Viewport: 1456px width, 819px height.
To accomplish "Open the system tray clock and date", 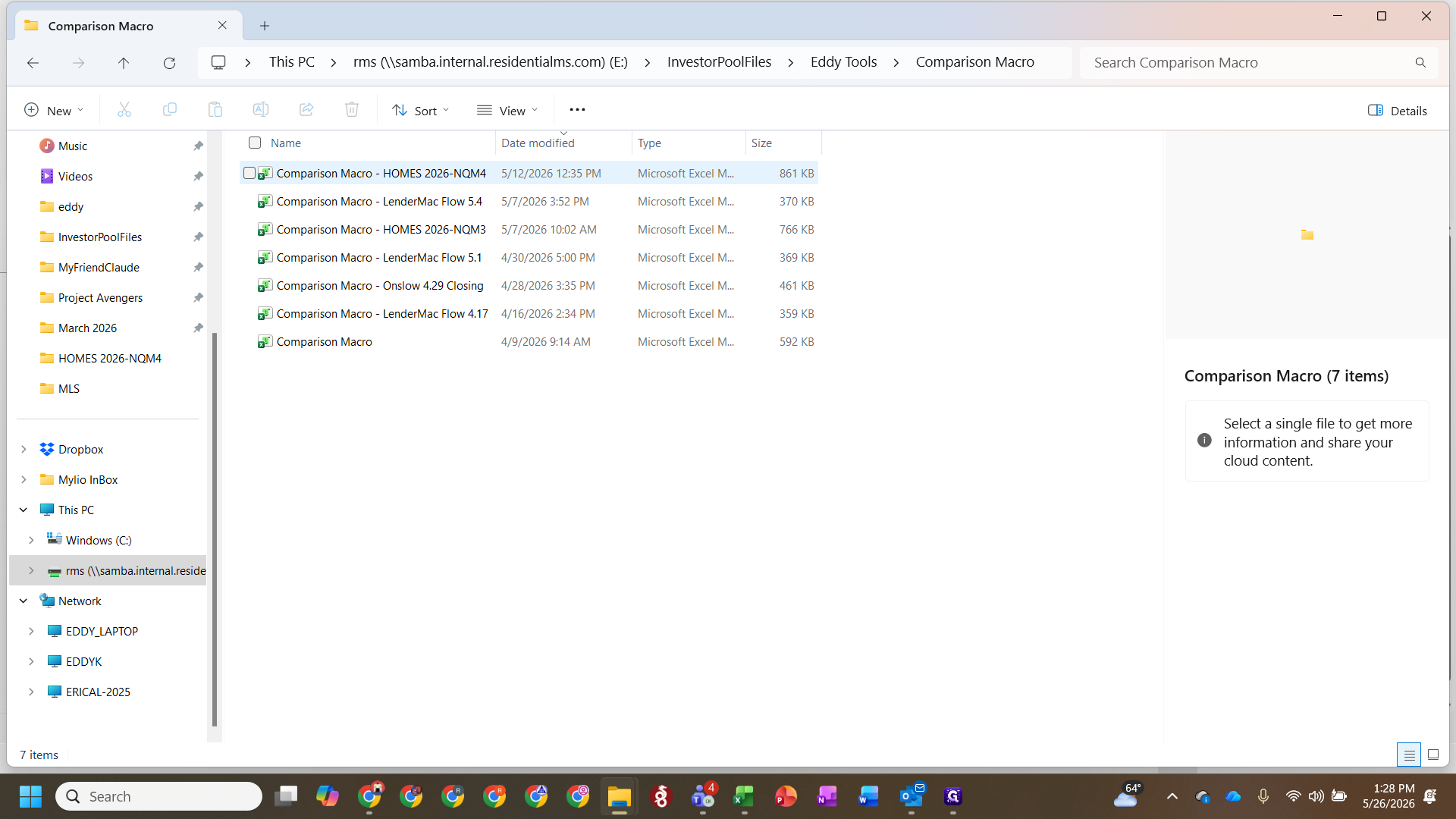I will tap(1389, 796).
